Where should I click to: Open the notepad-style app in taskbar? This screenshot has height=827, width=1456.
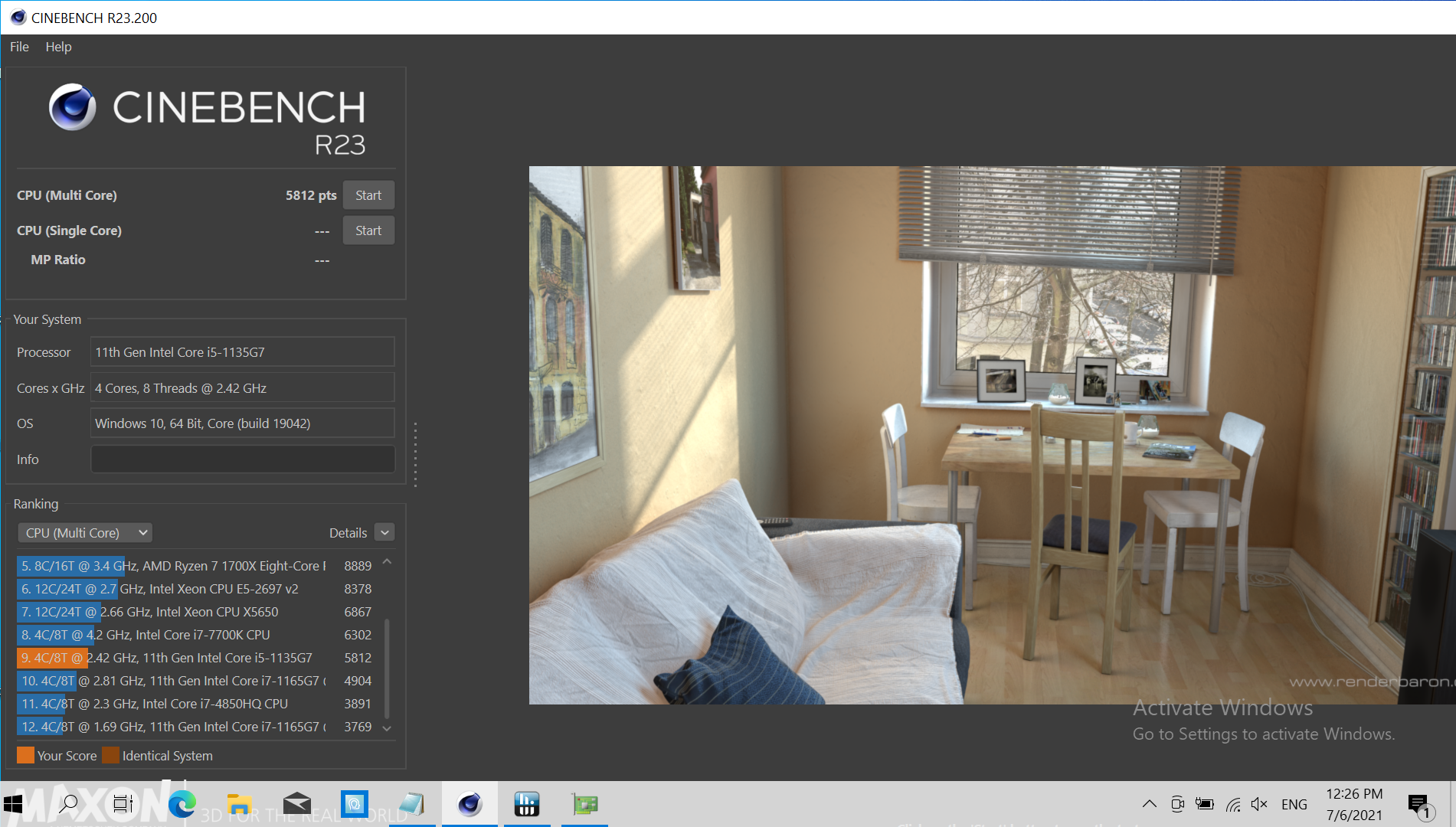click(x=411, y=804)
